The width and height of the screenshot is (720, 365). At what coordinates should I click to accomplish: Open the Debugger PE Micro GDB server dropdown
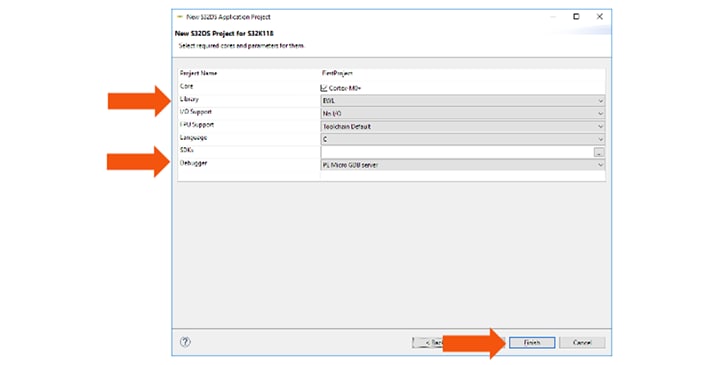[462, 165]
